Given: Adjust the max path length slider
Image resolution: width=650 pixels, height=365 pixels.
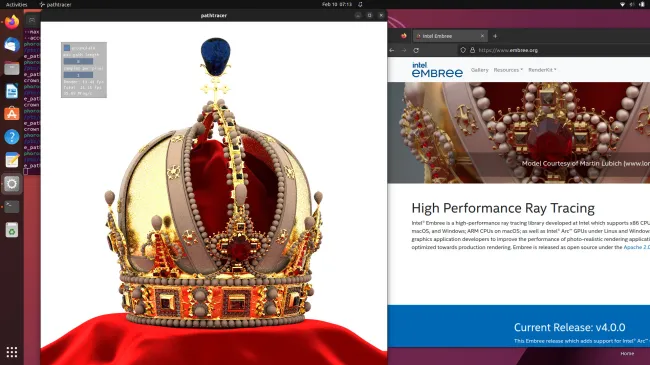Looking at the screenshot, I should pos(78,61).
